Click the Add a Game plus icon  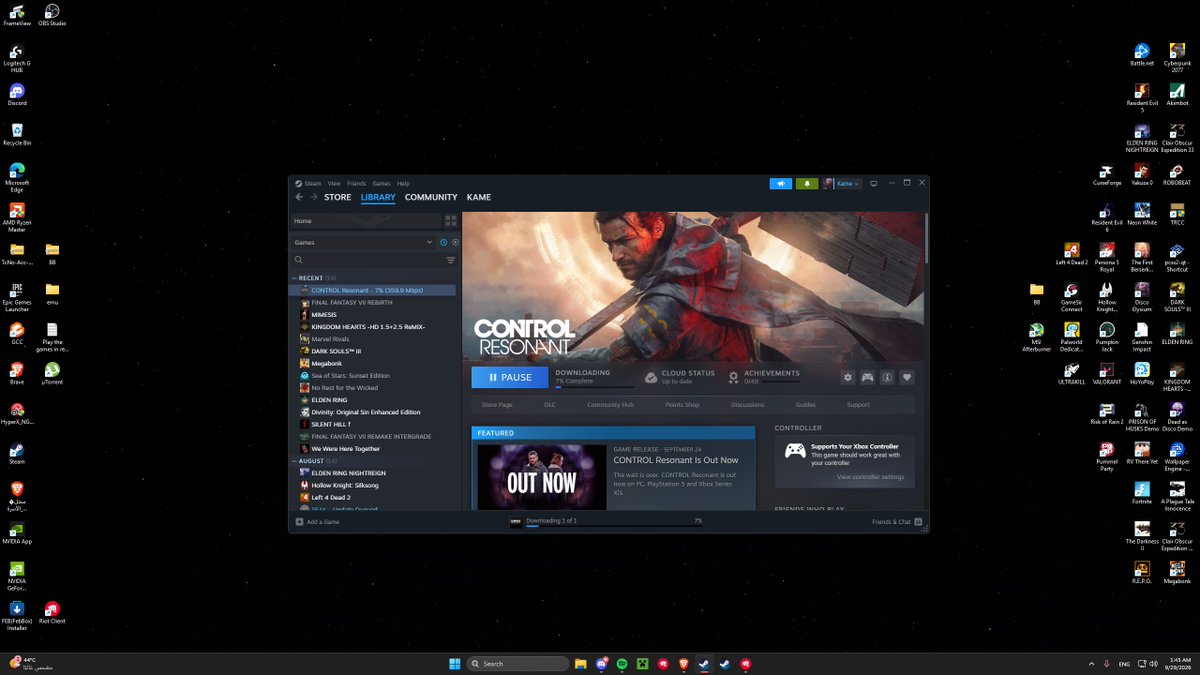(299, 522)
